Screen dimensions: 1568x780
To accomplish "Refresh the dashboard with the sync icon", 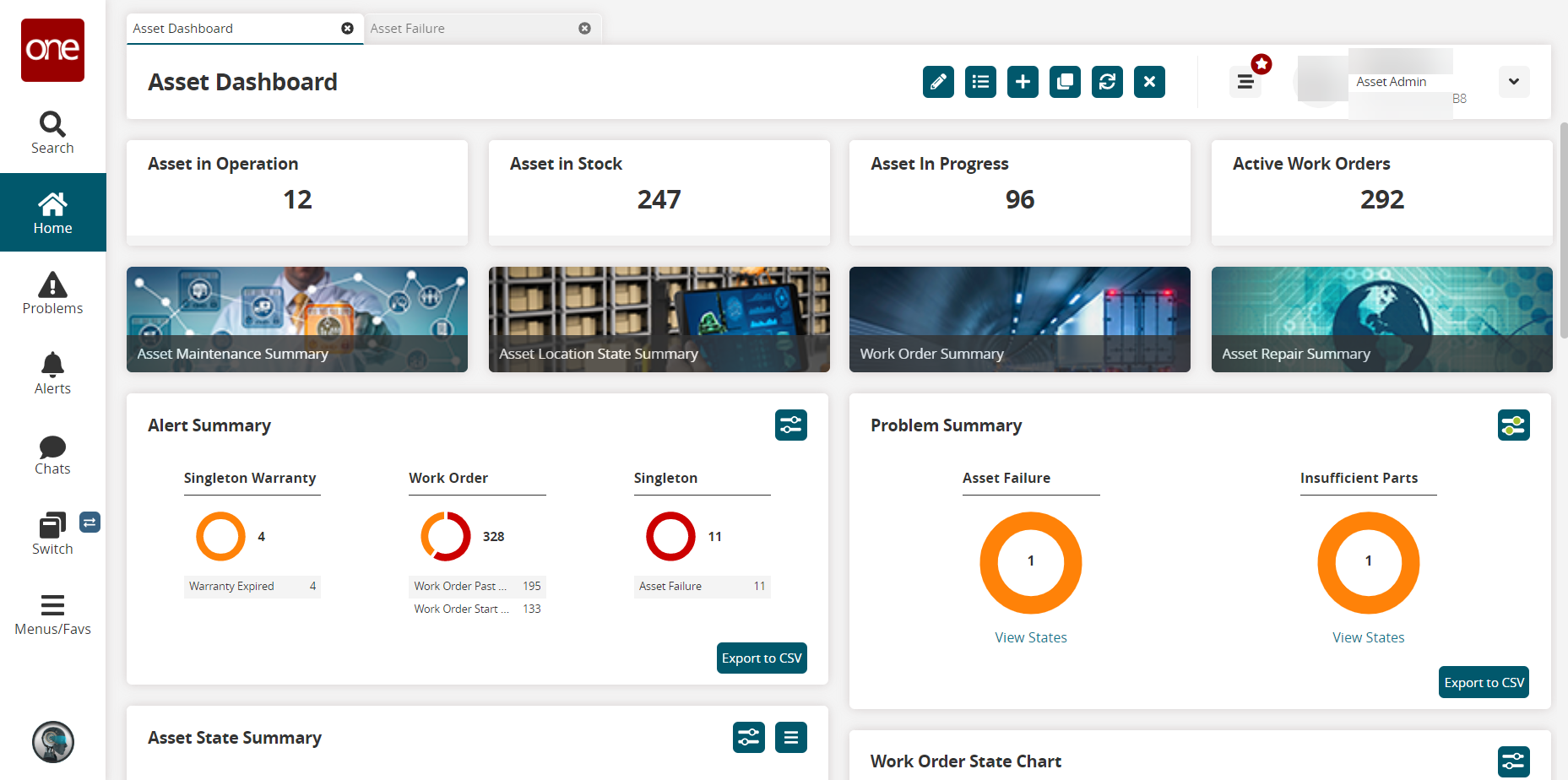I will point(1106,82).
